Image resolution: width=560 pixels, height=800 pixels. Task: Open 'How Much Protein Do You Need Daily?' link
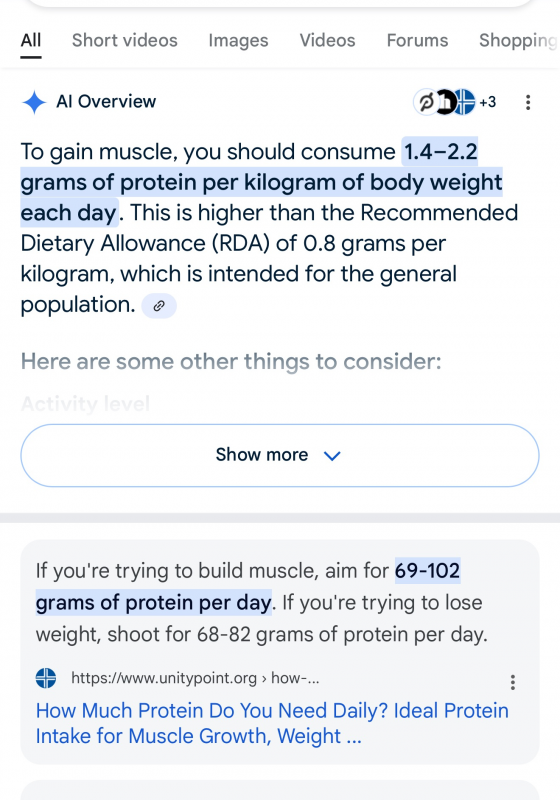[272, 723]
